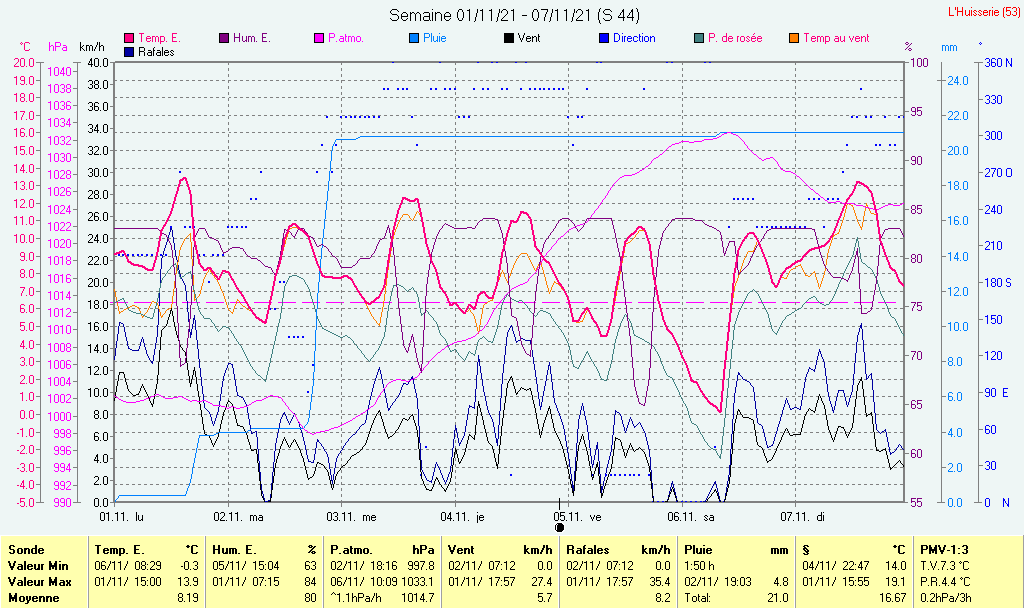Click the purple Hum. E. legend swatch

click(224, 39)
